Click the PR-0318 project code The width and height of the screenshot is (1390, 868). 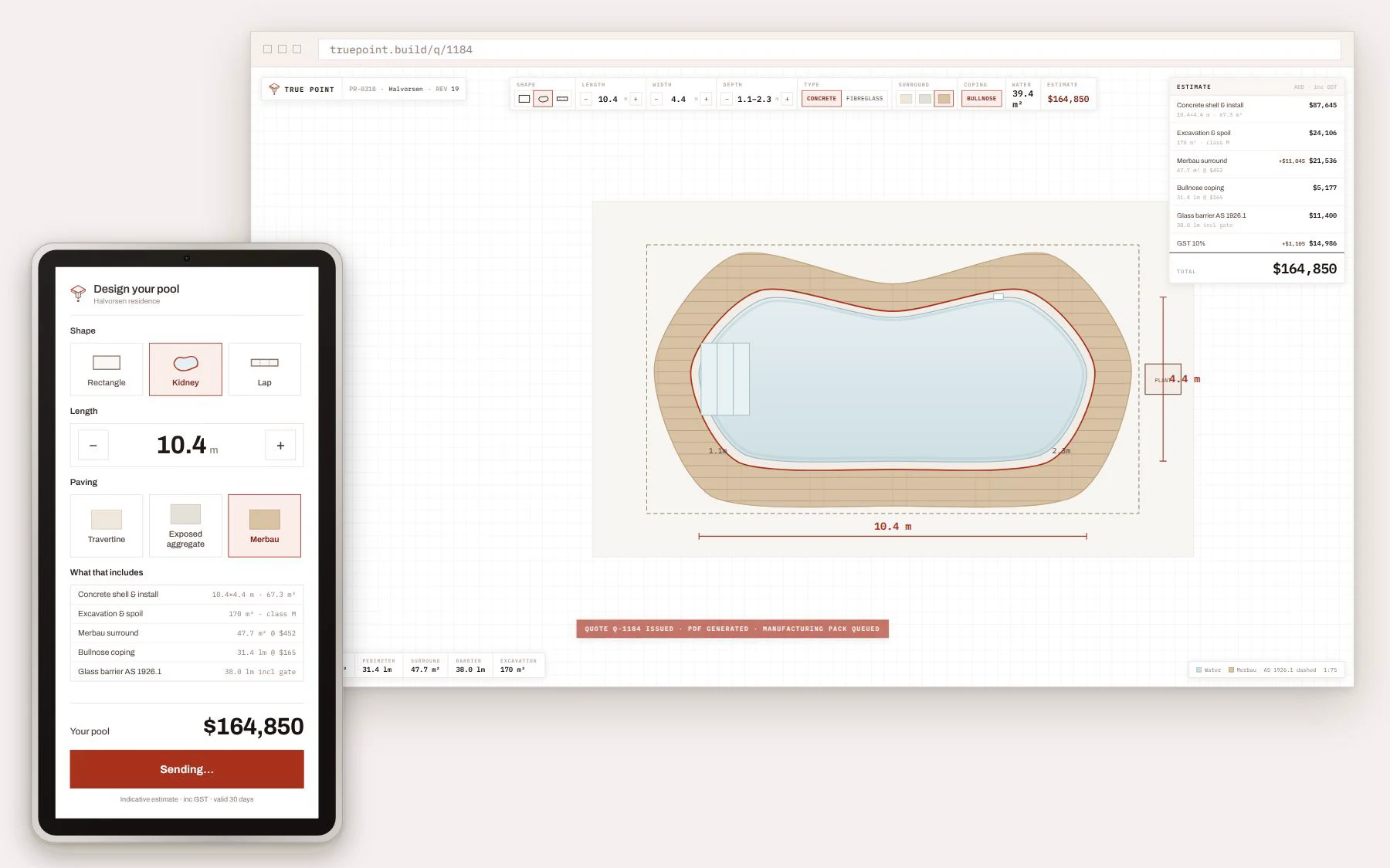[362, 89]
